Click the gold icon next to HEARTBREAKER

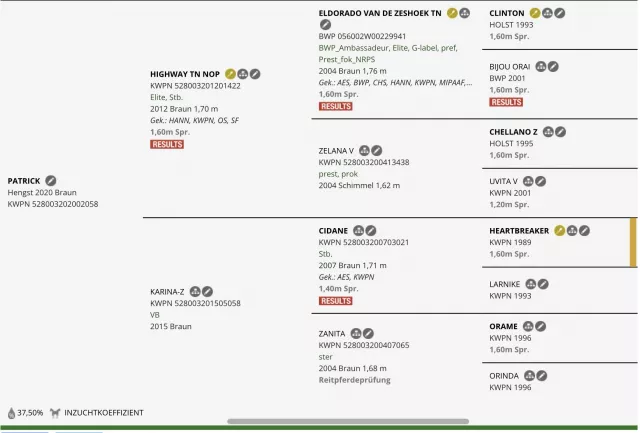(560, 231)
